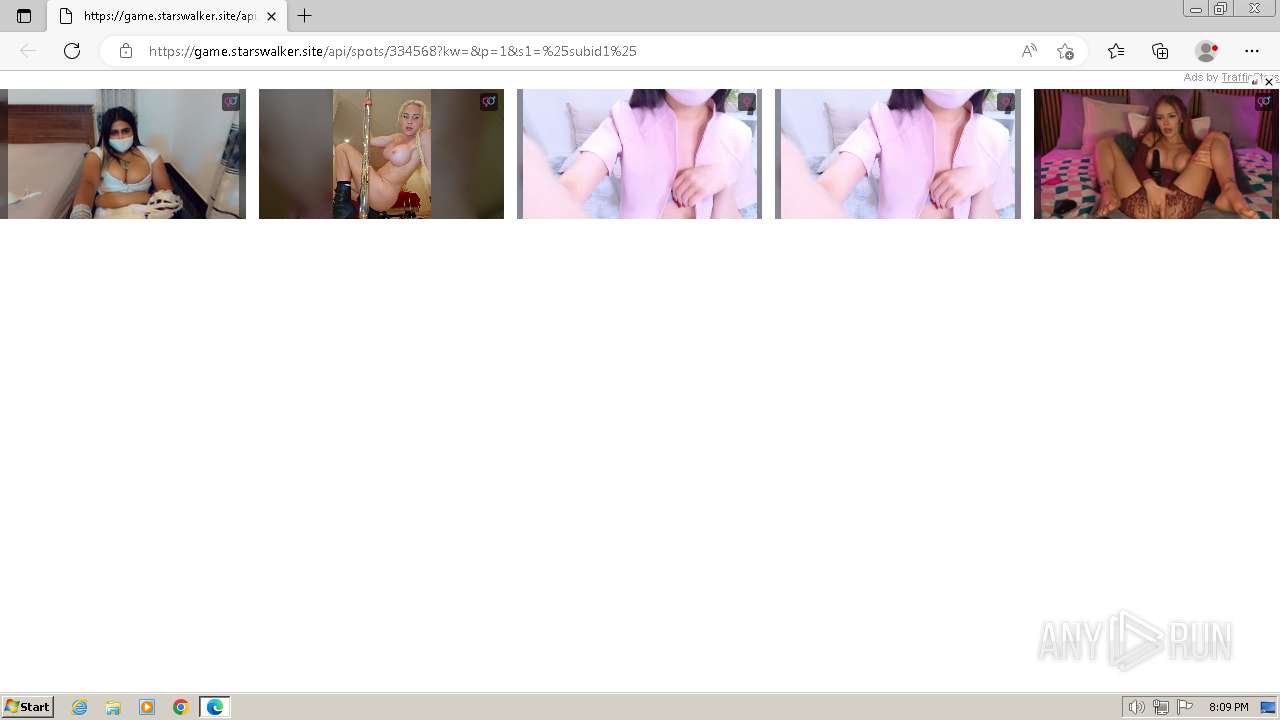View site information lock icon

pyautogui.click(x=126, y=51)
